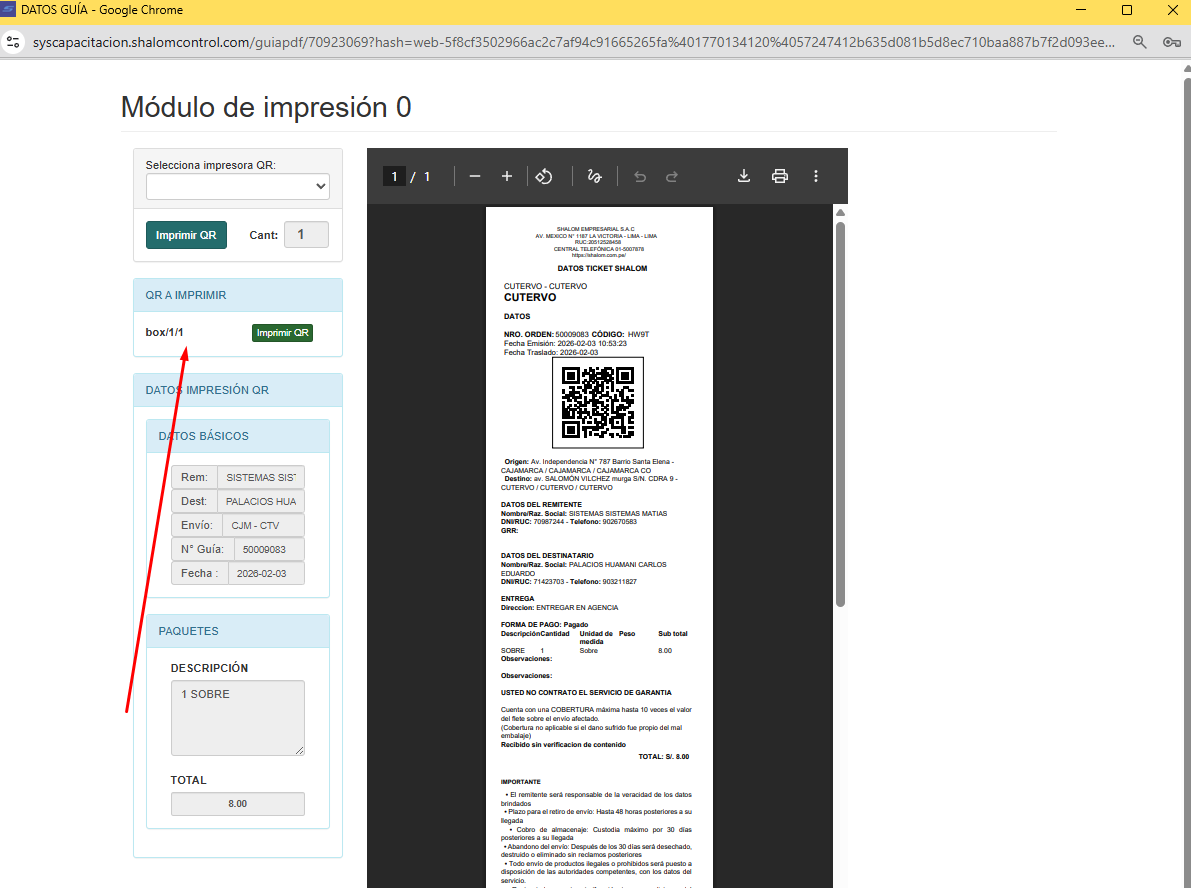Activate the PDF draw annotation tool
1191x888 pixels.
594,176
